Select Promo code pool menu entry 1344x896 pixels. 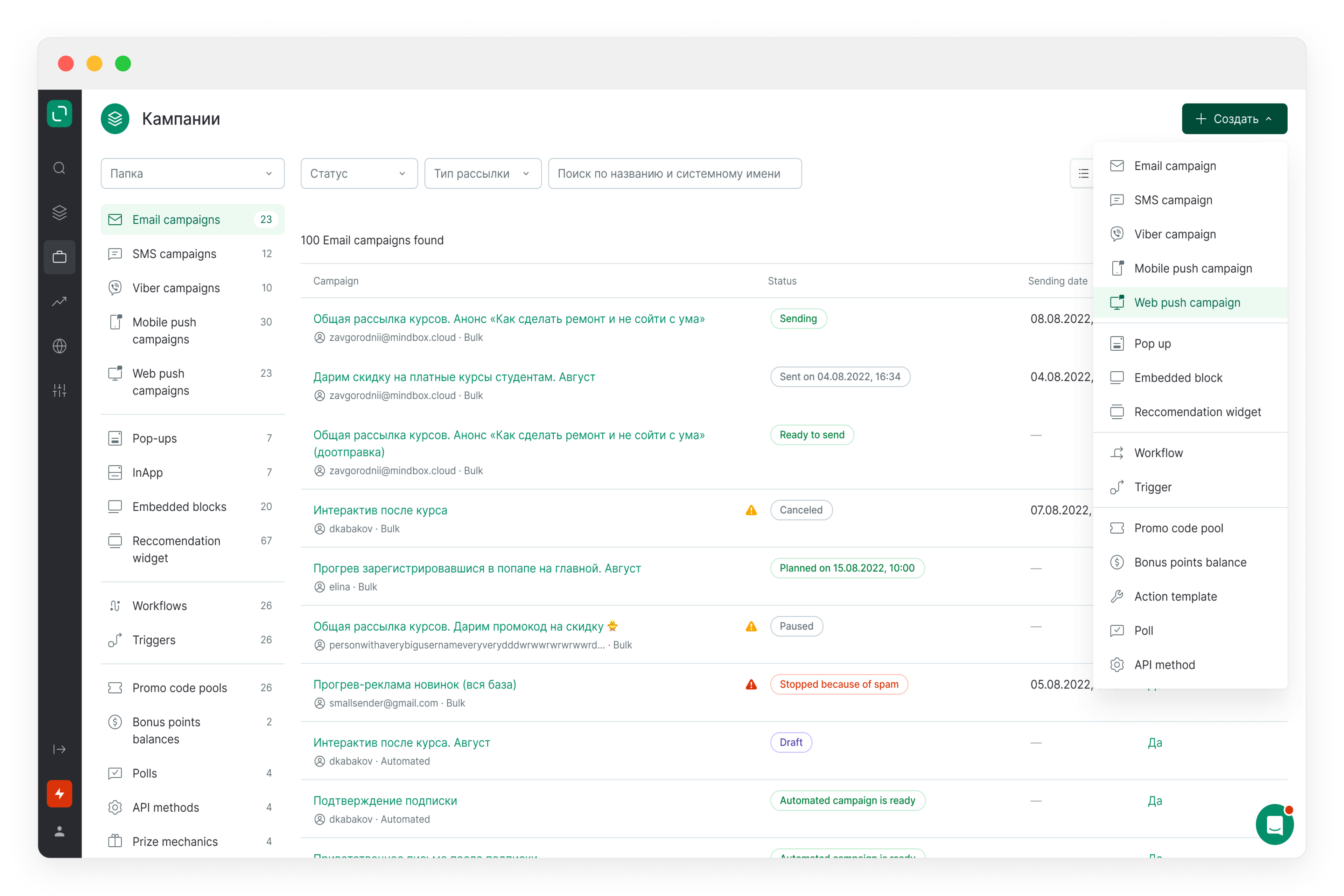[x=1190, y=528]
